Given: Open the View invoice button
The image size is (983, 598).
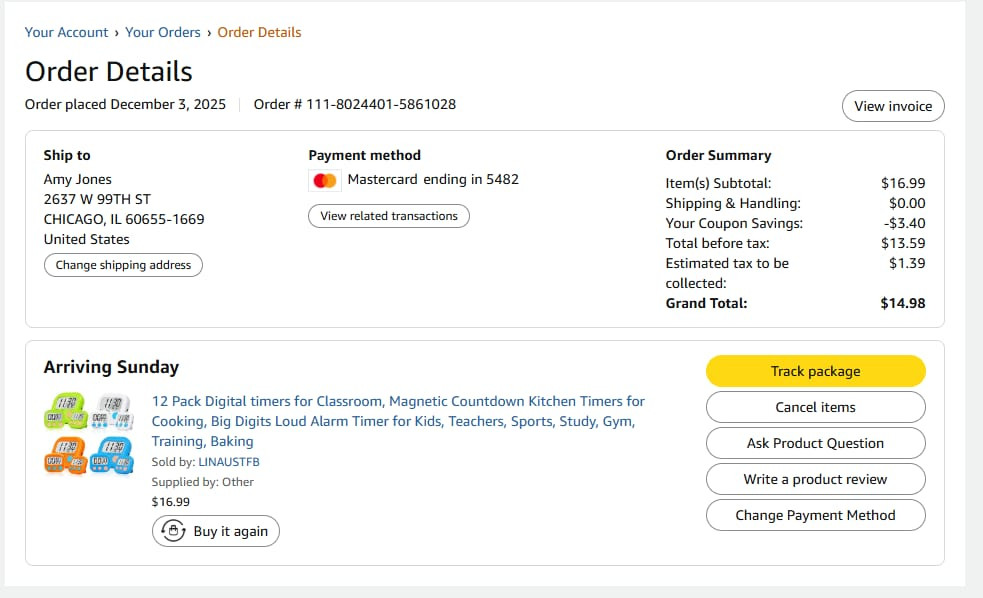Looking at the screenshot, I should click(893, 106).
